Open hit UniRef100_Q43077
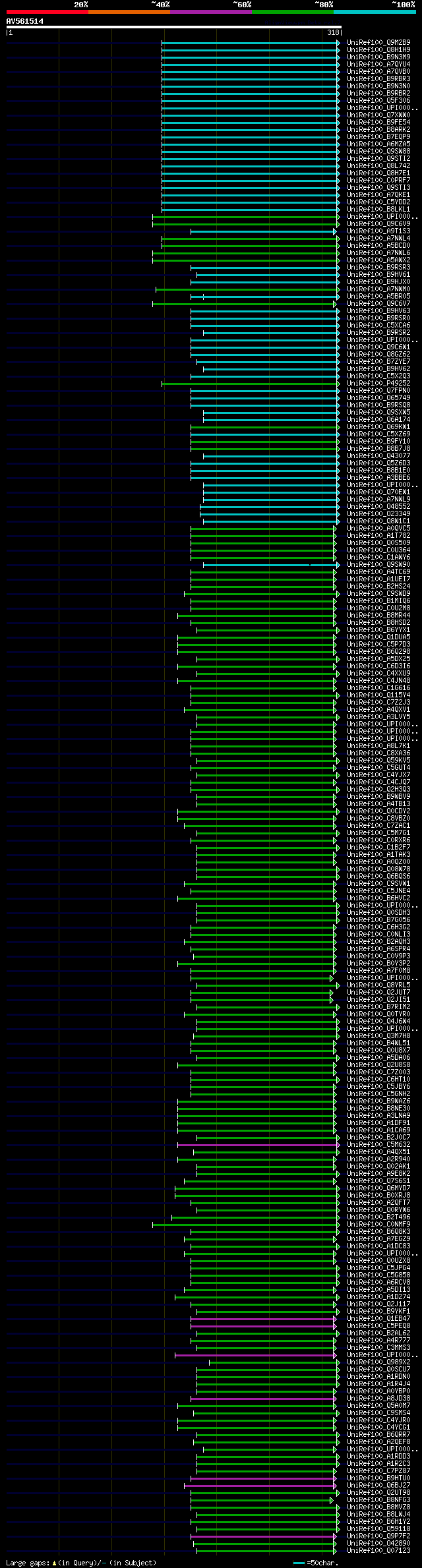 pos(378,456)
